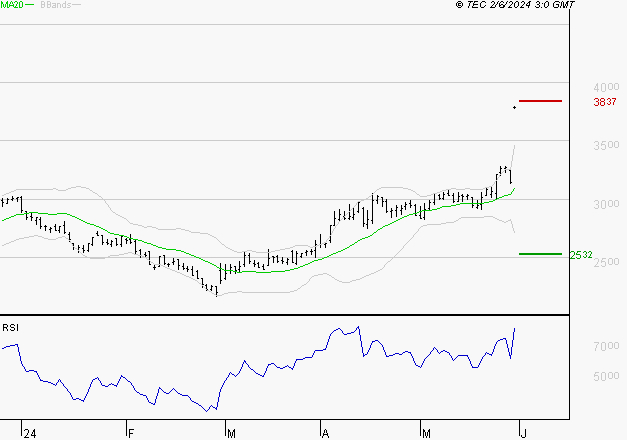Click the red resistance line marker

pos(540,101)
